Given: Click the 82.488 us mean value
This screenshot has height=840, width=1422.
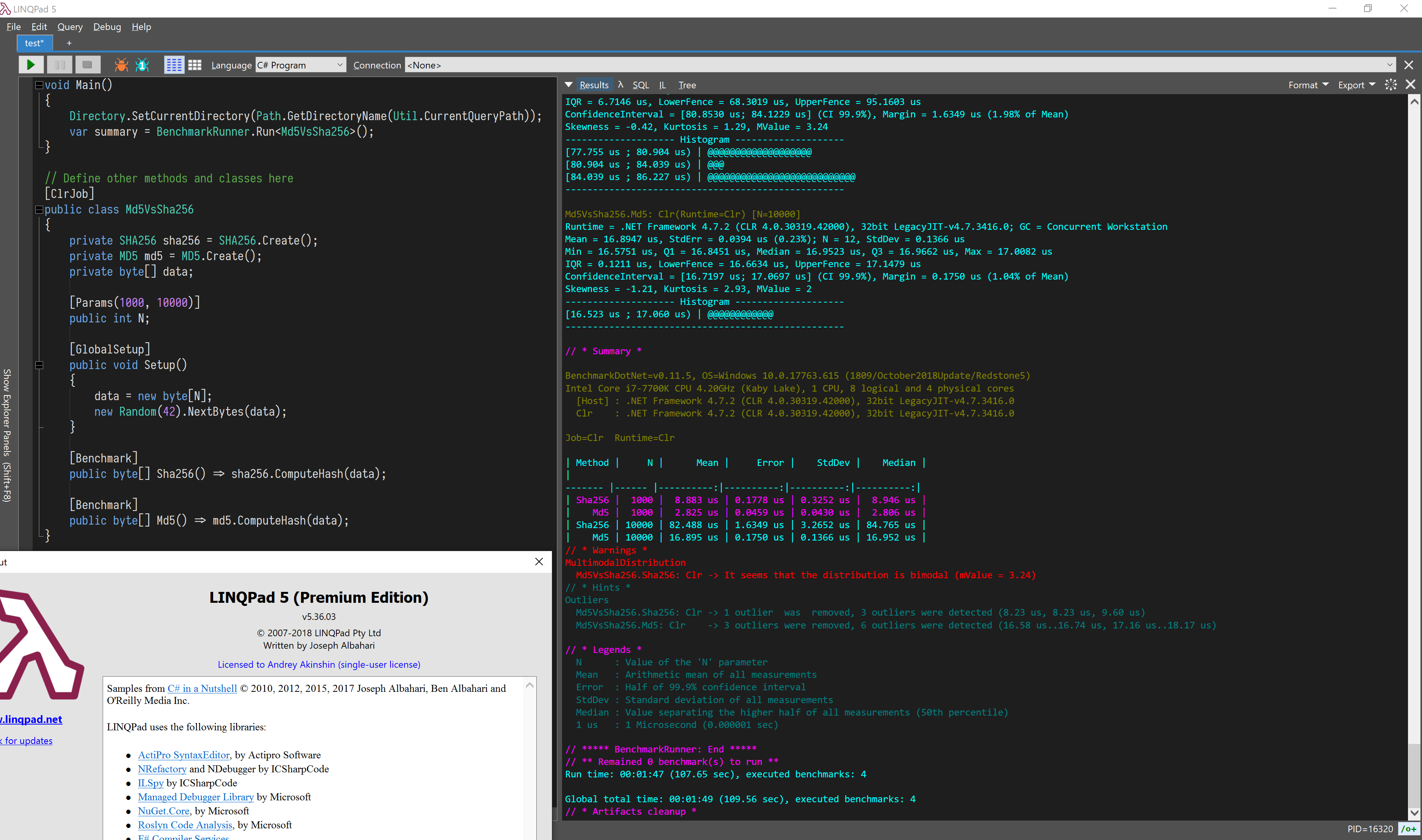Looking at the screenshot, I should point(693,525).
